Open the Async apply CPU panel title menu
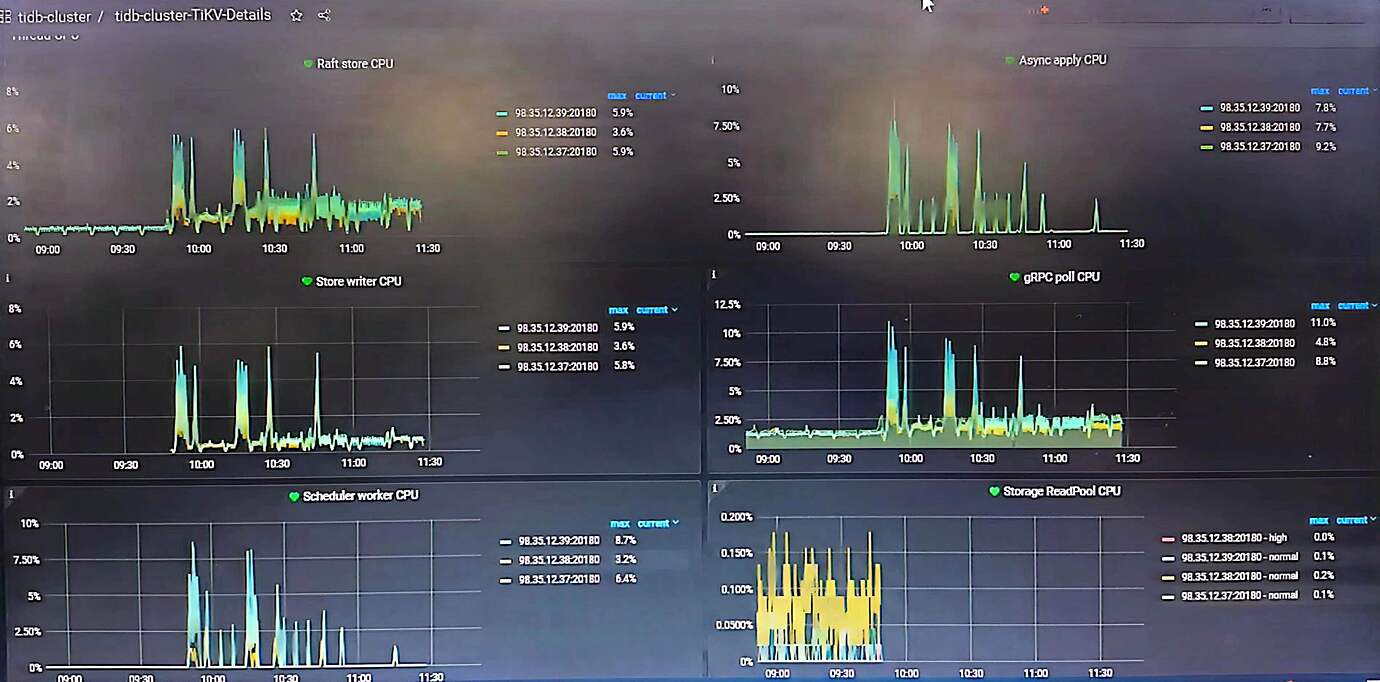The height and width of the screenshot is (682, 1380). point(1062,60)
